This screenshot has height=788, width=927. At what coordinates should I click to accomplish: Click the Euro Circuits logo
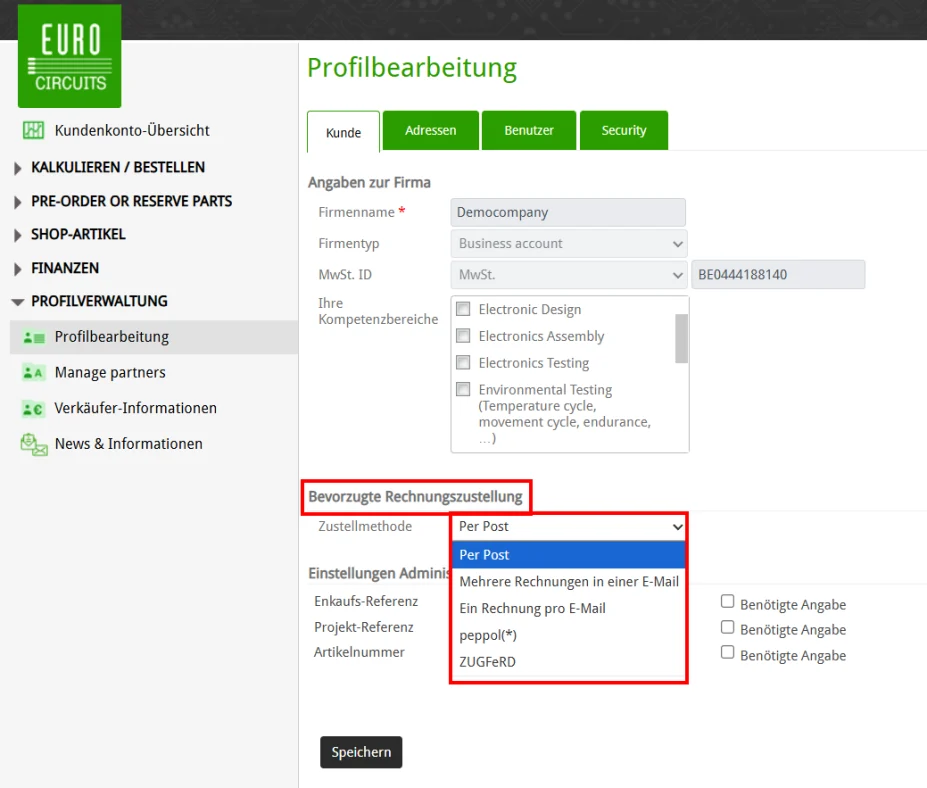[x=69, y=56]
